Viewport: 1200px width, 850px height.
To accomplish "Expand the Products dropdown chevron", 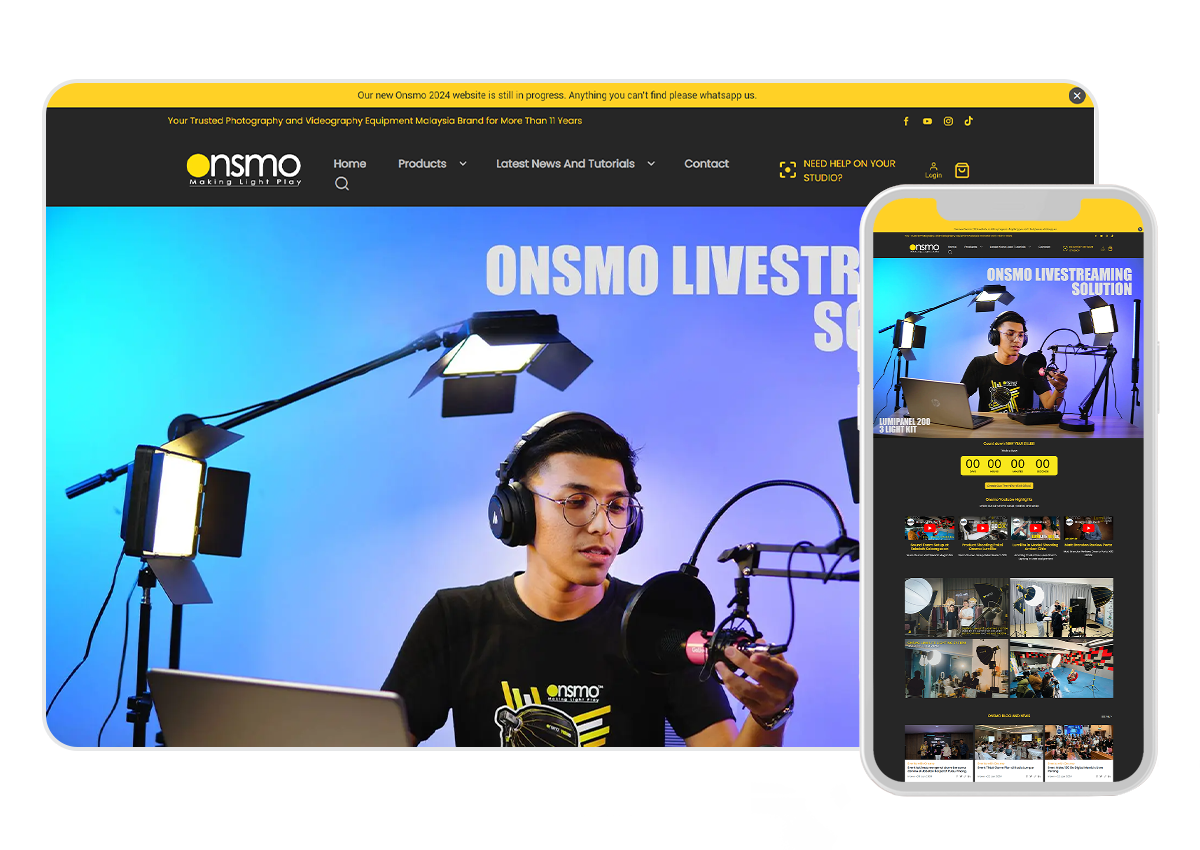I will pyautogui.click(x=462, y=164).
